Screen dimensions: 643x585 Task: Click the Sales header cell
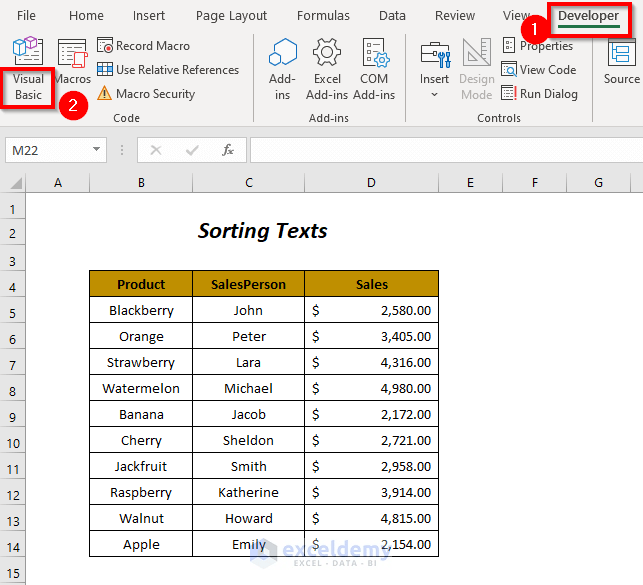372,284
